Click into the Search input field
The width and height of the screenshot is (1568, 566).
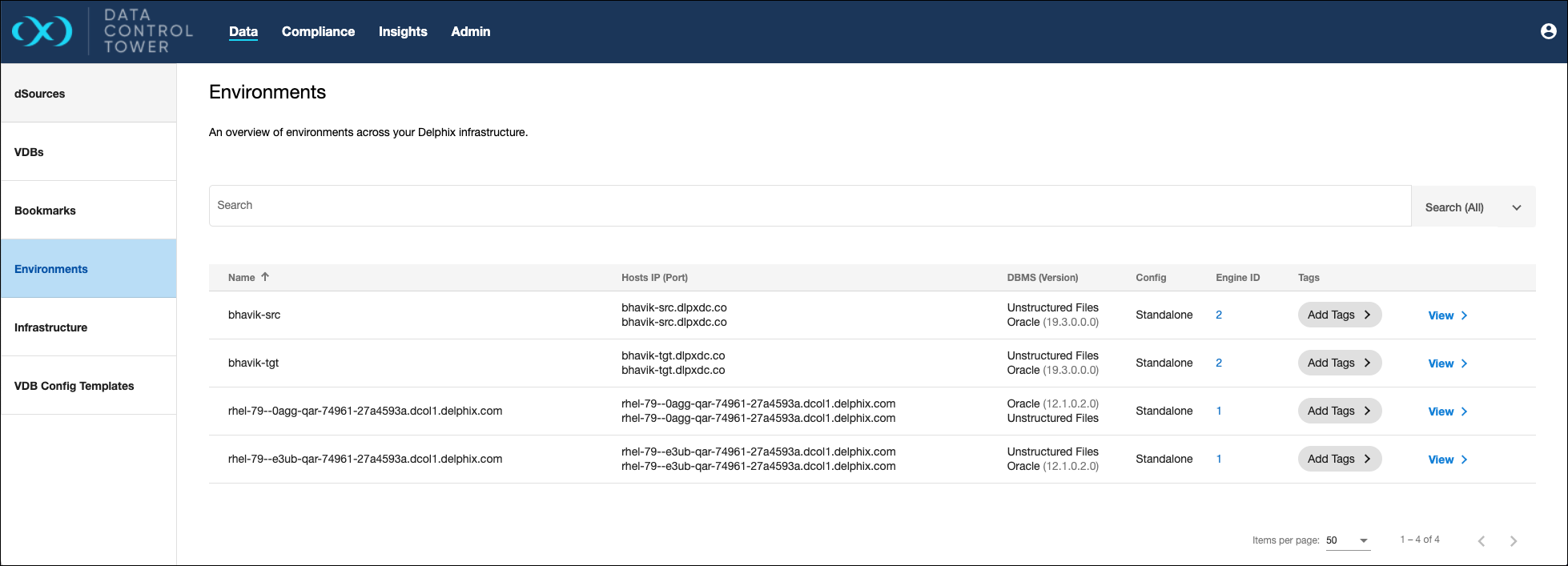click(x=809, y=206)
